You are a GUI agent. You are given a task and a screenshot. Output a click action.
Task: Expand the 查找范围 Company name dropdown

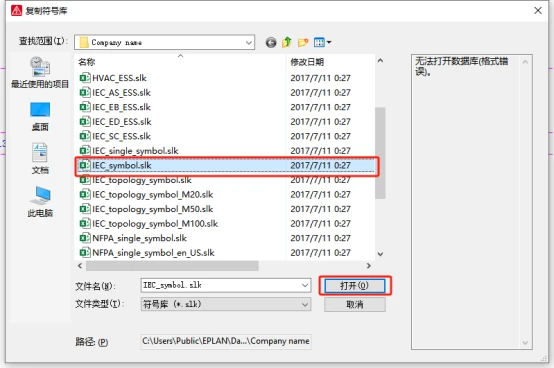[249, 43]
